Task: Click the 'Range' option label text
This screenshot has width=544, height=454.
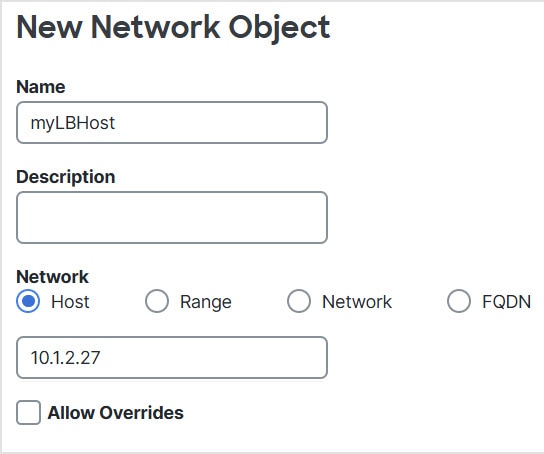Action: 206,302
